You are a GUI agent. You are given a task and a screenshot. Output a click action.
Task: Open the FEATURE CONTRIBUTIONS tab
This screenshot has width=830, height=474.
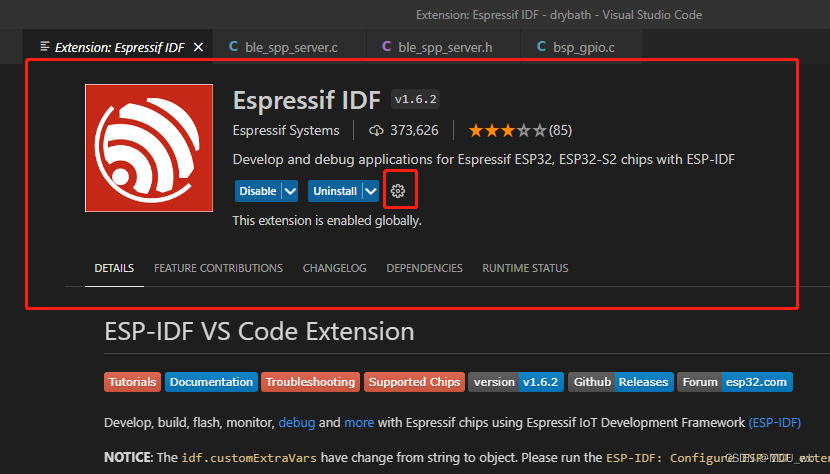[x=218, y=268]
